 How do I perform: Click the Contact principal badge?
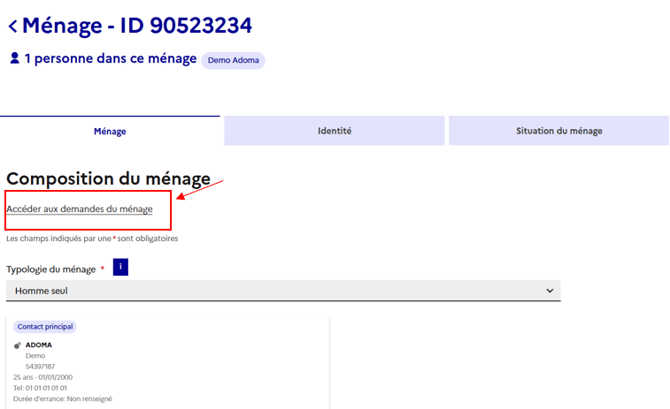tap(45, 327)
